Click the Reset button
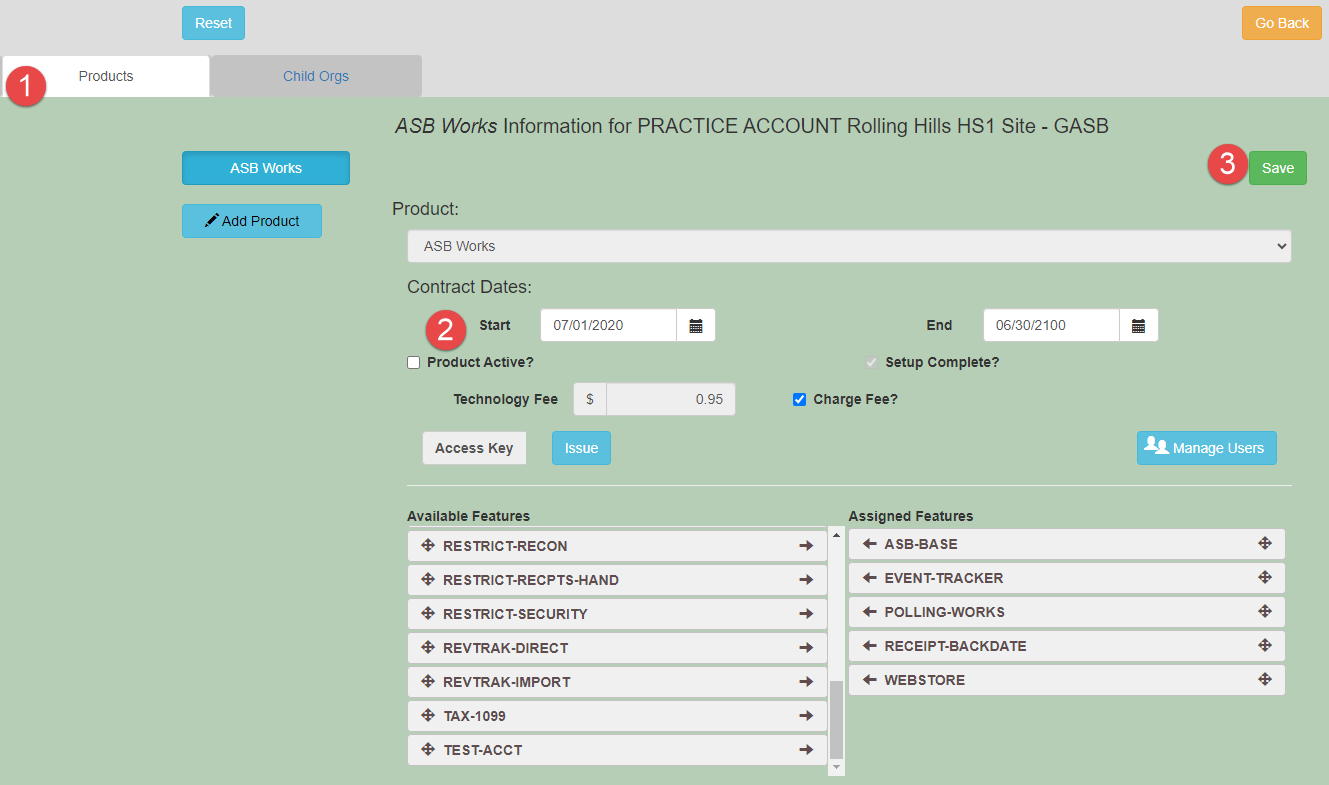Screen dimensions: 1329x785 pos(213,23)
